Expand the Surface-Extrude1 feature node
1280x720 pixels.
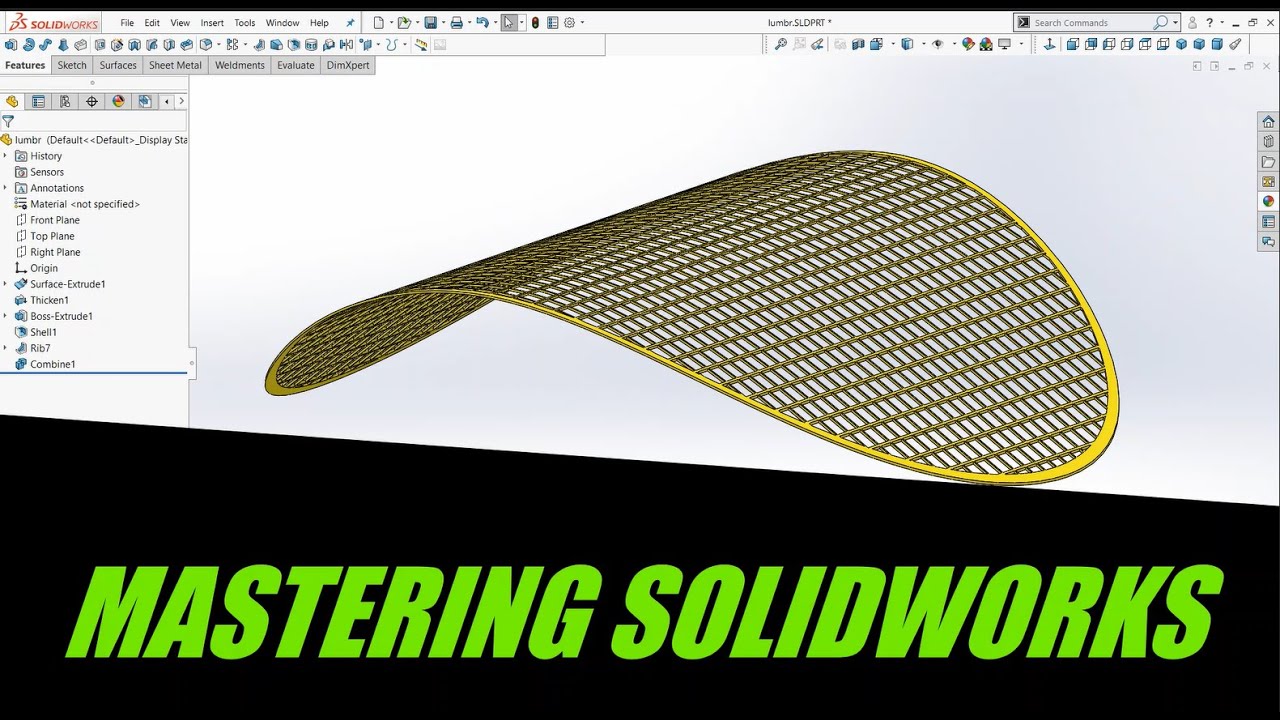coord(5,284)
